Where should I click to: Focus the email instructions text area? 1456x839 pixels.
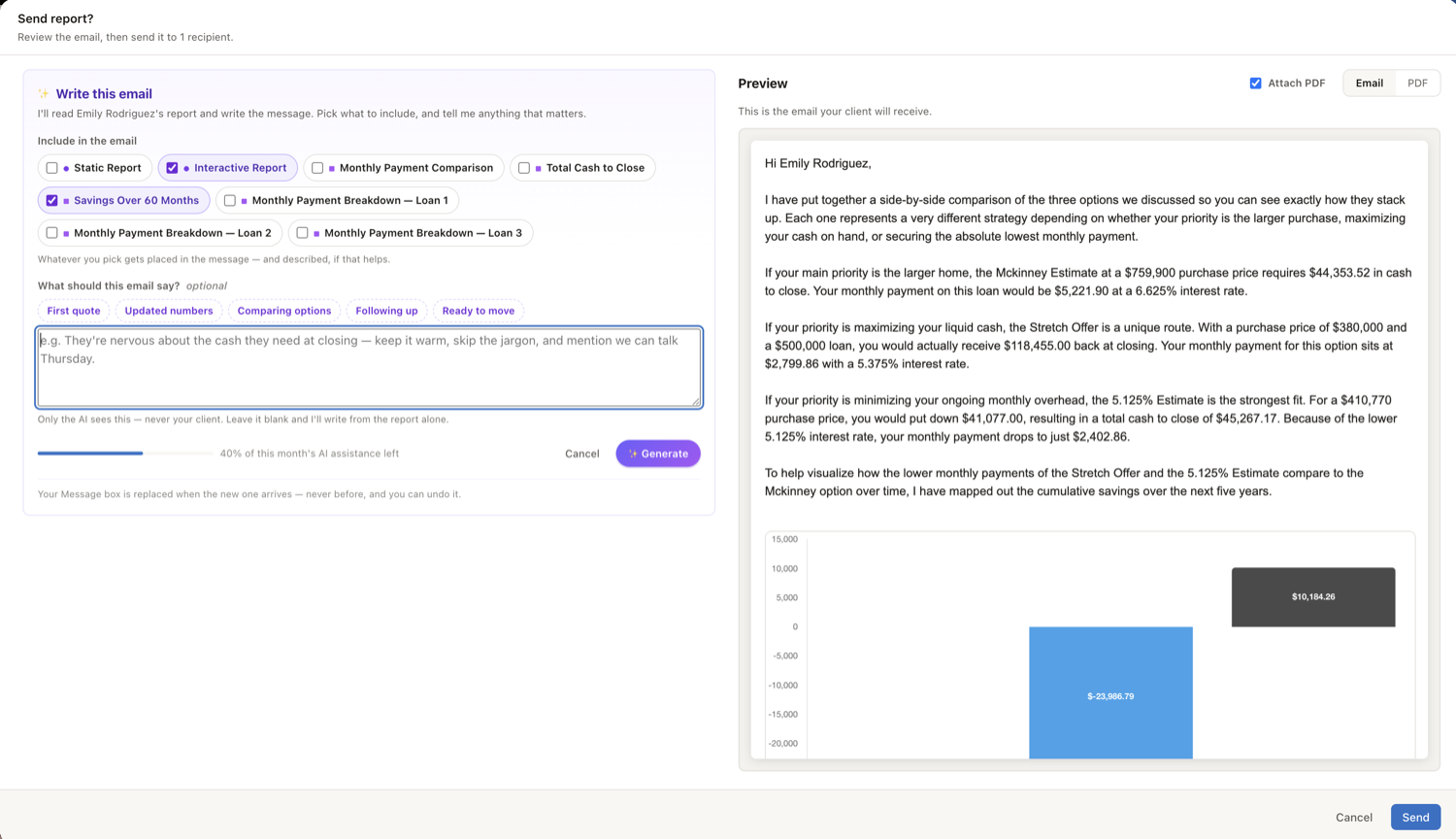pyautogui.click(x=369, y=367)
